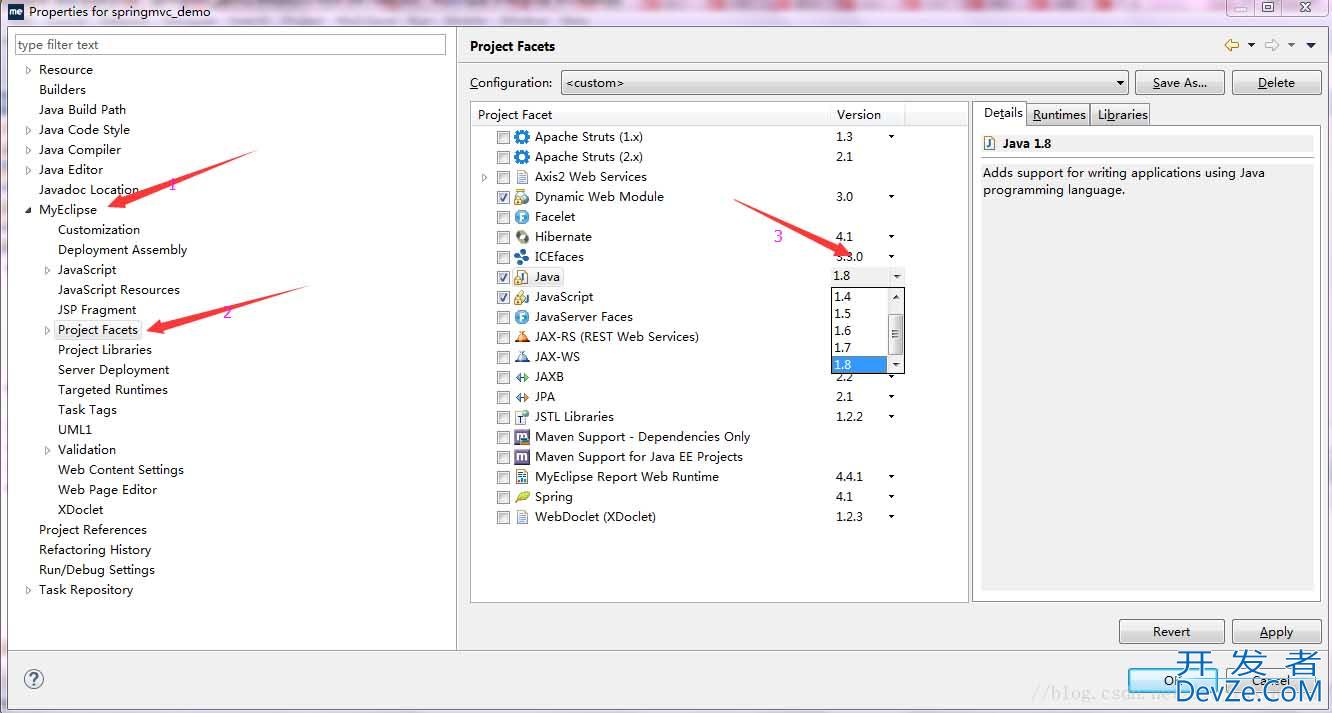Viewport: 1332px width, 713px height.
Task: Choose version 1.6 in Java dropdown list
Action: point(860,331)
